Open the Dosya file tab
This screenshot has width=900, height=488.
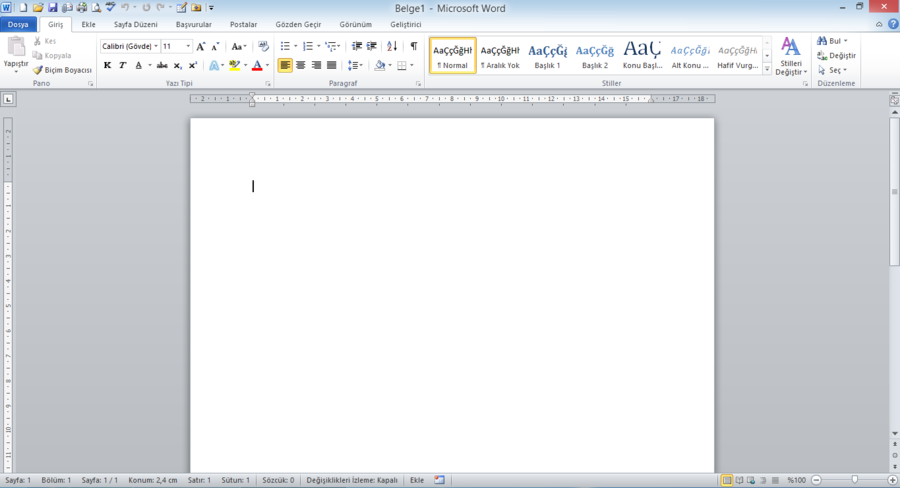tap(18, 25)
